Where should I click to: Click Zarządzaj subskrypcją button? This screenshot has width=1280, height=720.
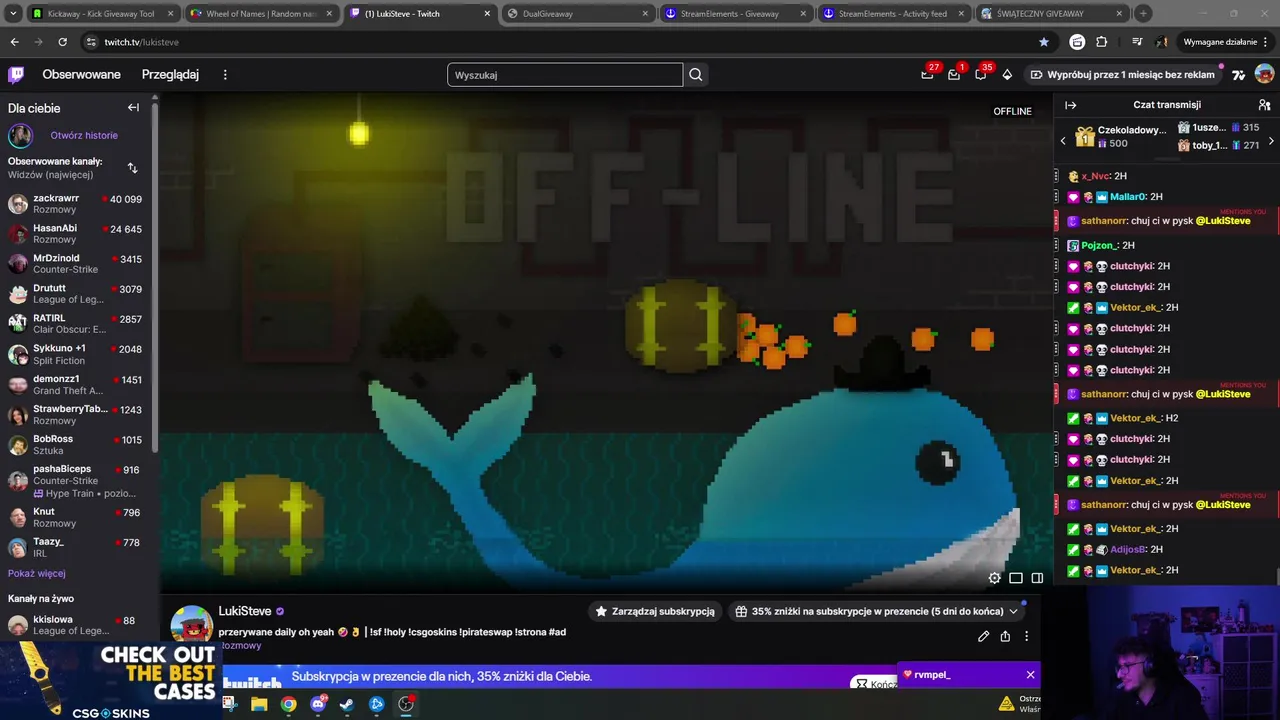point(655,611)
